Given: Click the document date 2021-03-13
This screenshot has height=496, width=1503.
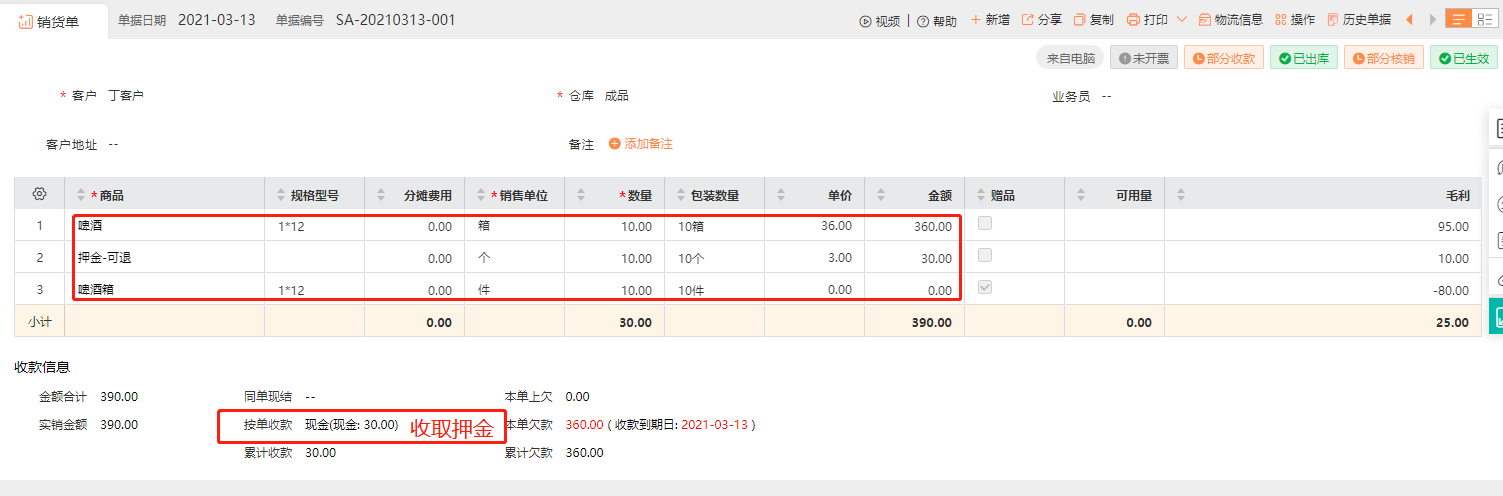Looking at the screenshot, I should pyautogui.click(x=217, y=20).
